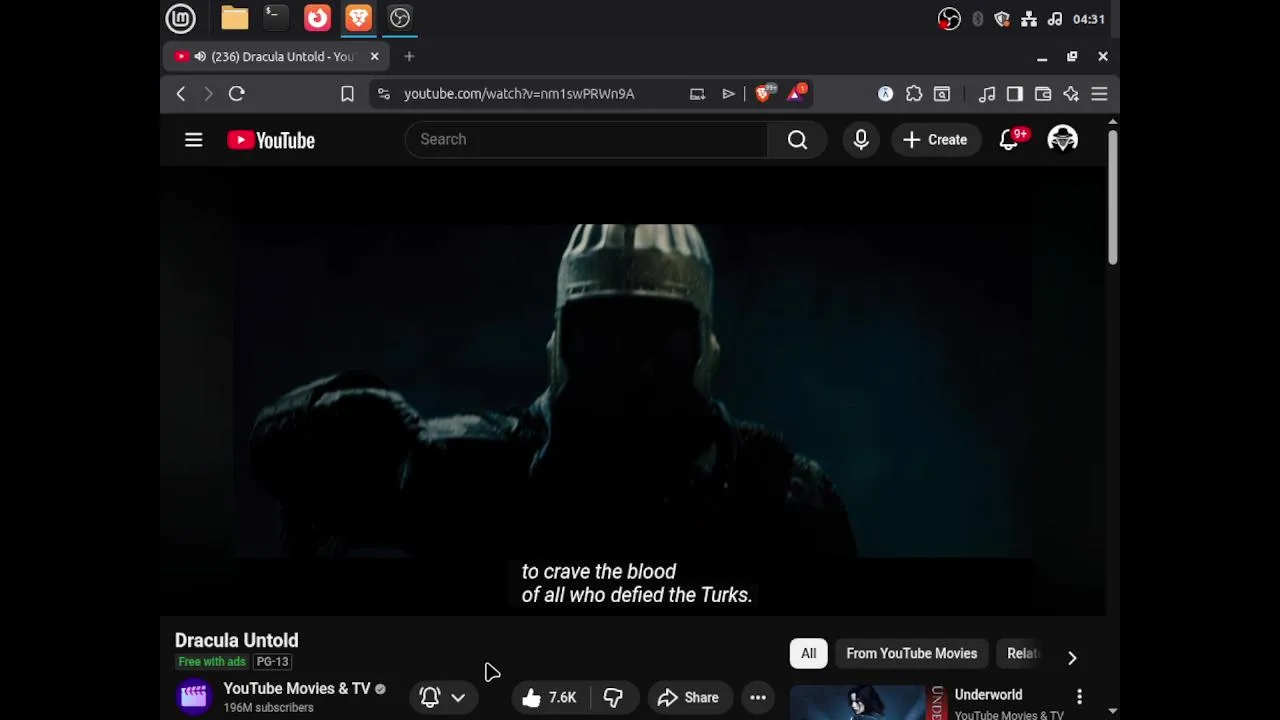
Task: Click the Free with ads badge
Action: tap(212, 662)
